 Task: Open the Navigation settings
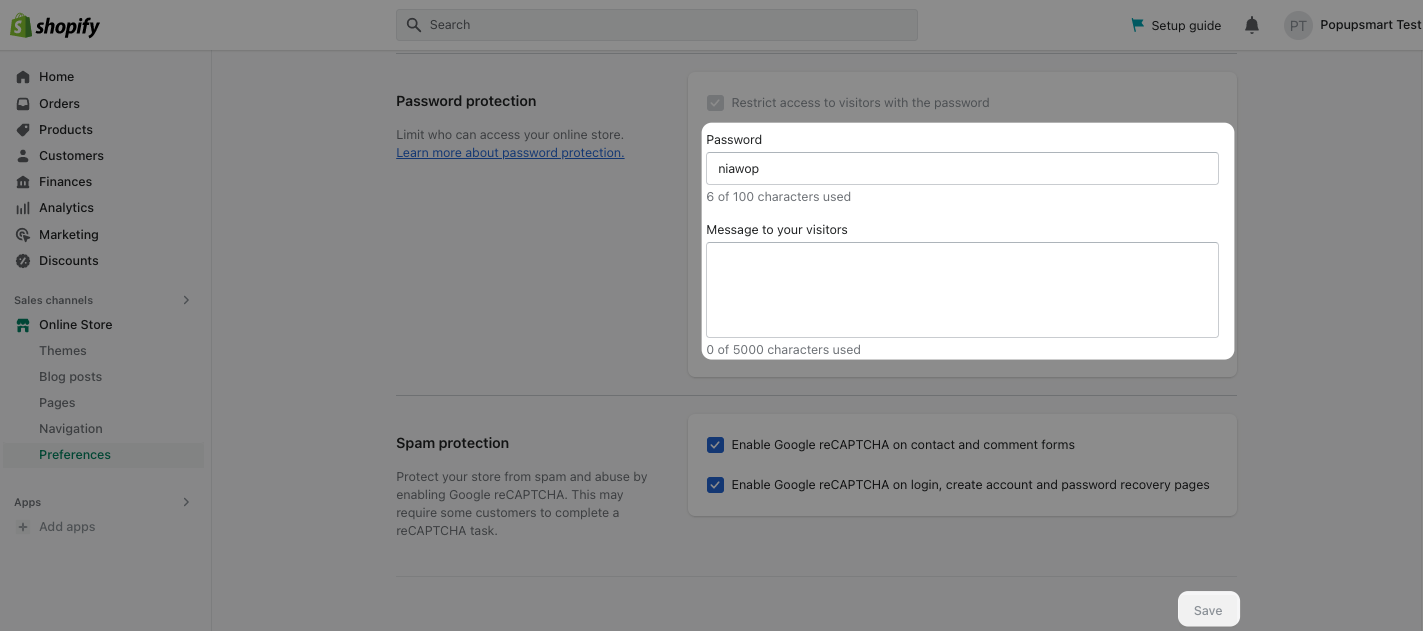(x=70, y=428)
